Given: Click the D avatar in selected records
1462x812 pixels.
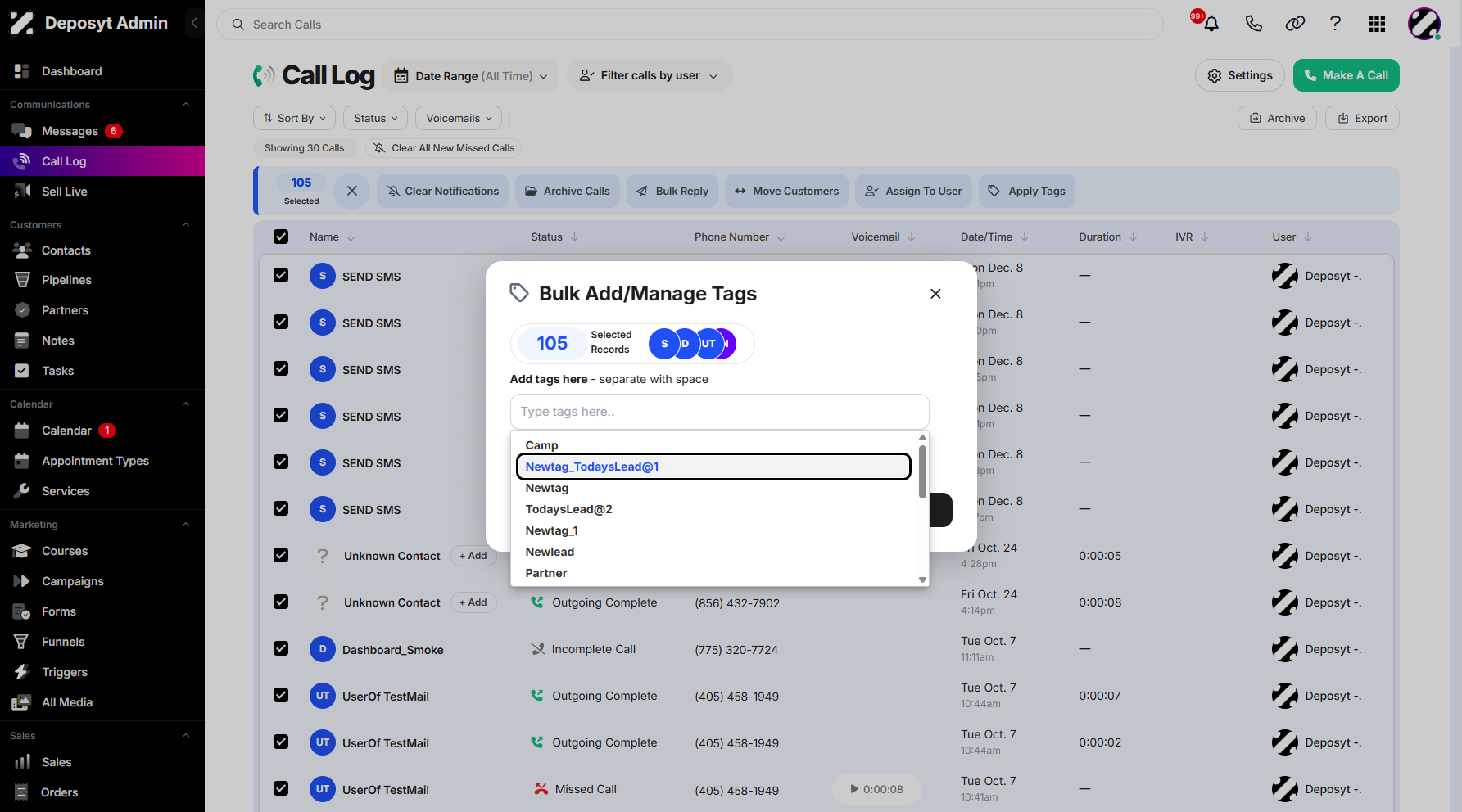Looking at the screenshot, I should click(686, 344).
